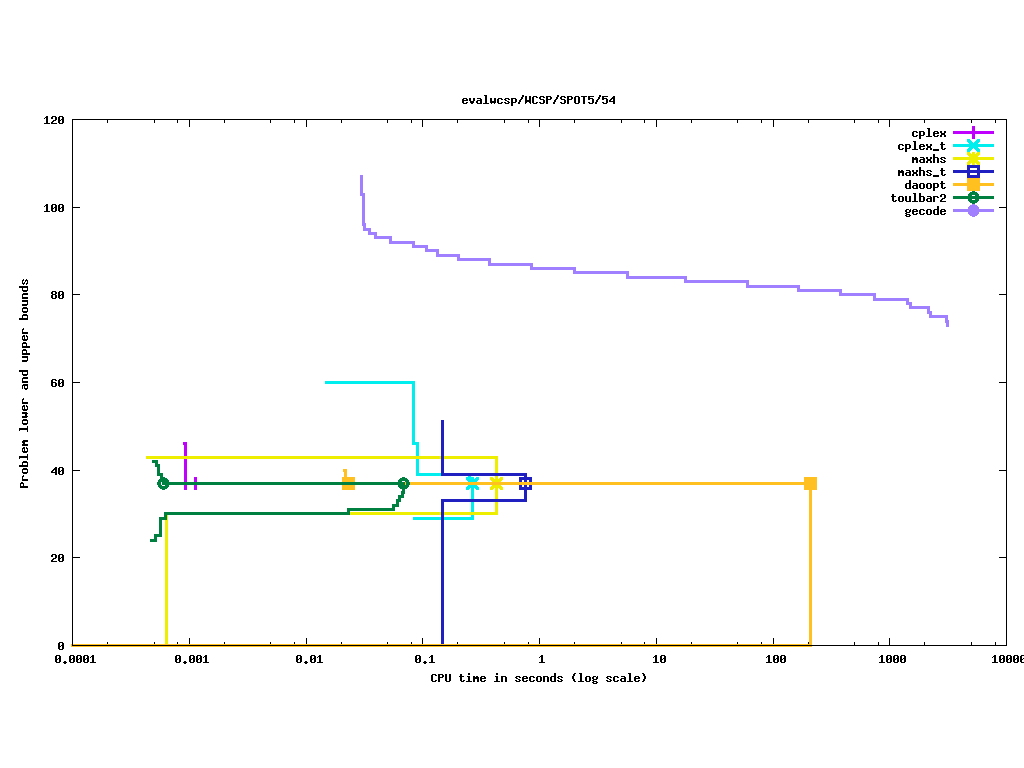Click the cplex_t cyan cross on plot
The height and width of the screenshot is (768, 1024).
point(472,483)
